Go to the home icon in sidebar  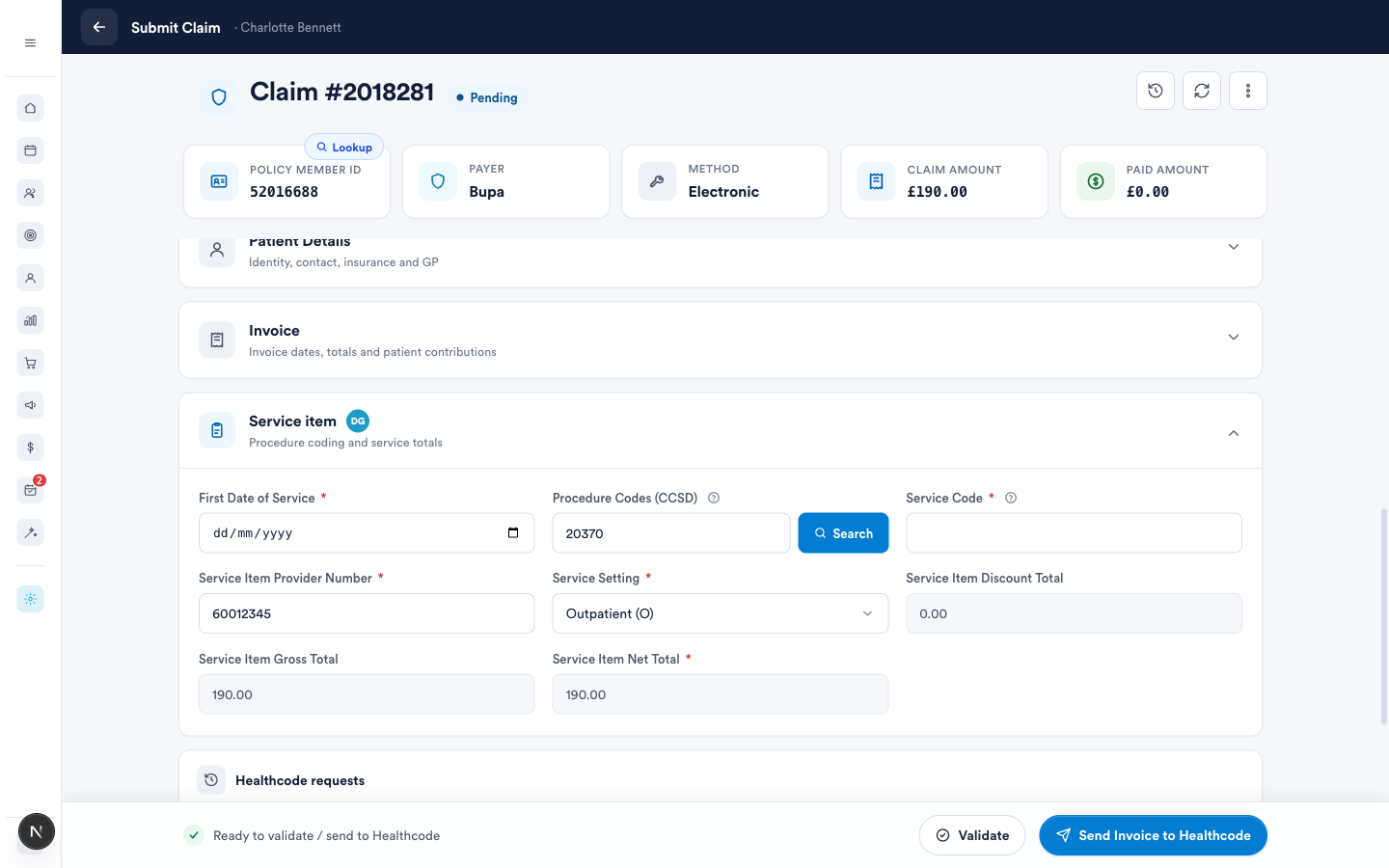pos(31,108)
